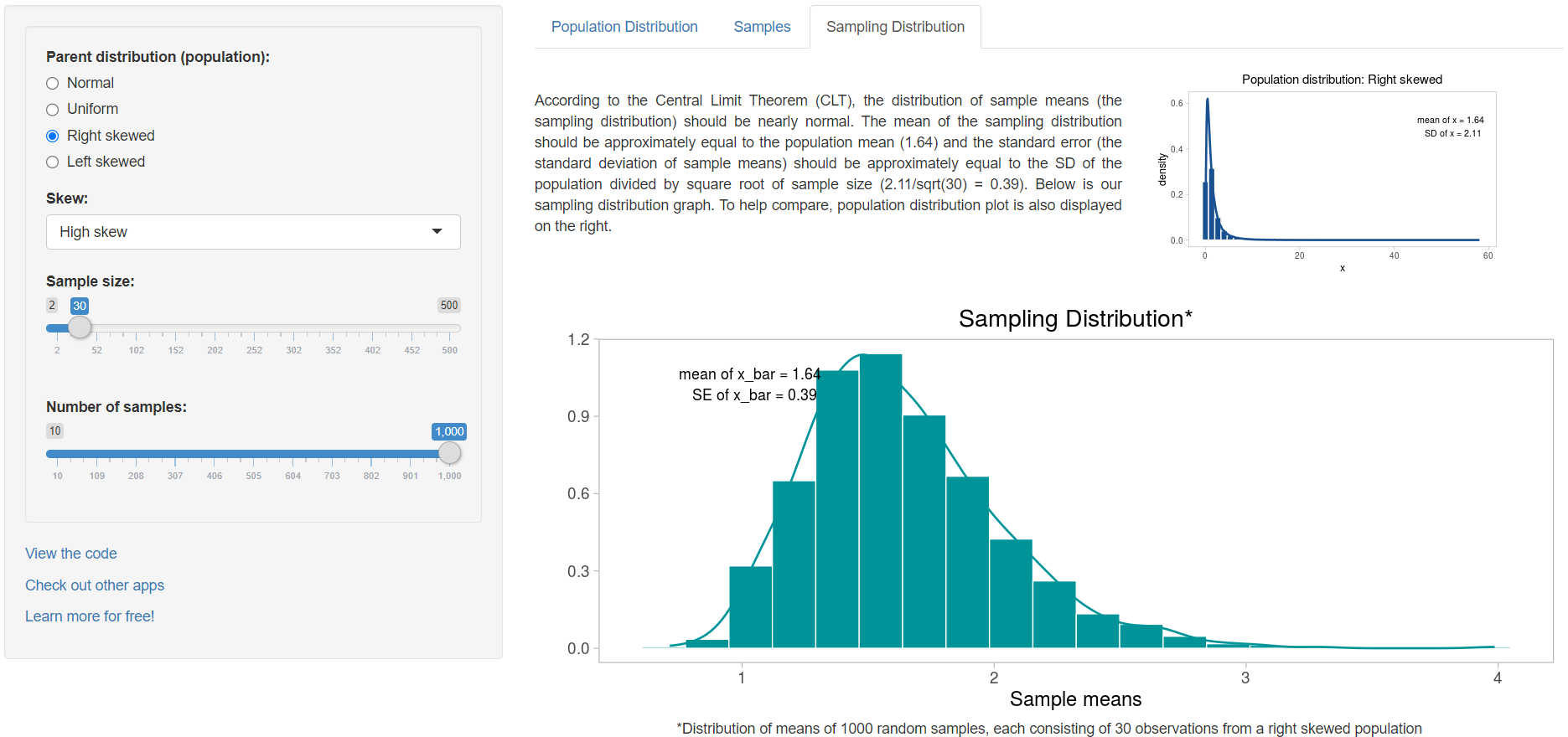Follow the Check out other apps link
1568x737 pixels.
(95, 585)
